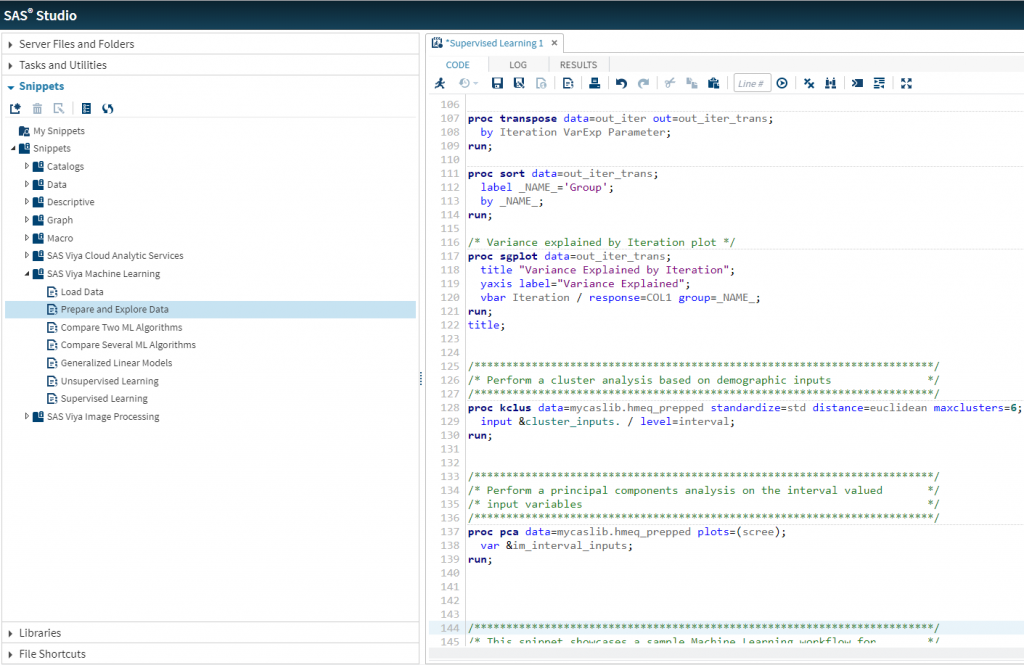Viewport: 1024px width, 665px height.
Task: Select Prepare and Explore Data snippet
Action: (x=210, y=310)
